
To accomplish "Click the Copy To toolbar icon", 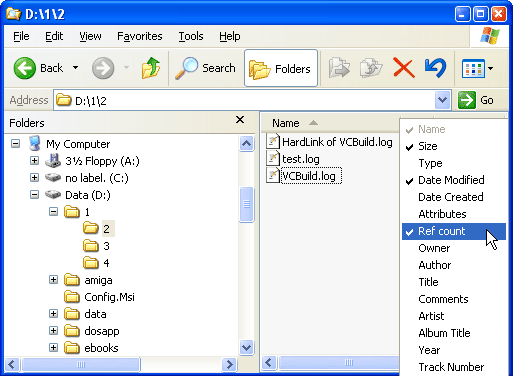I will click(371, 68).
